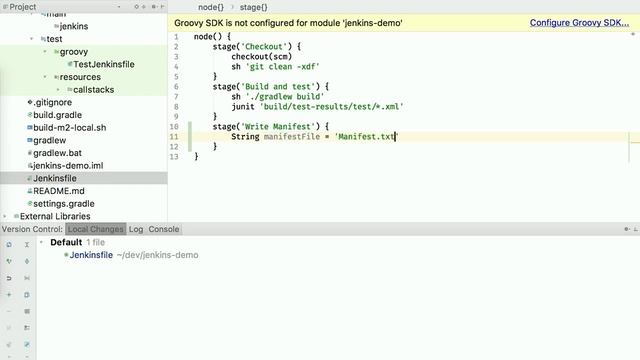Click the Expand All icon in Local Changes
This screenshot has width=640, height=360.
(27, 244)
